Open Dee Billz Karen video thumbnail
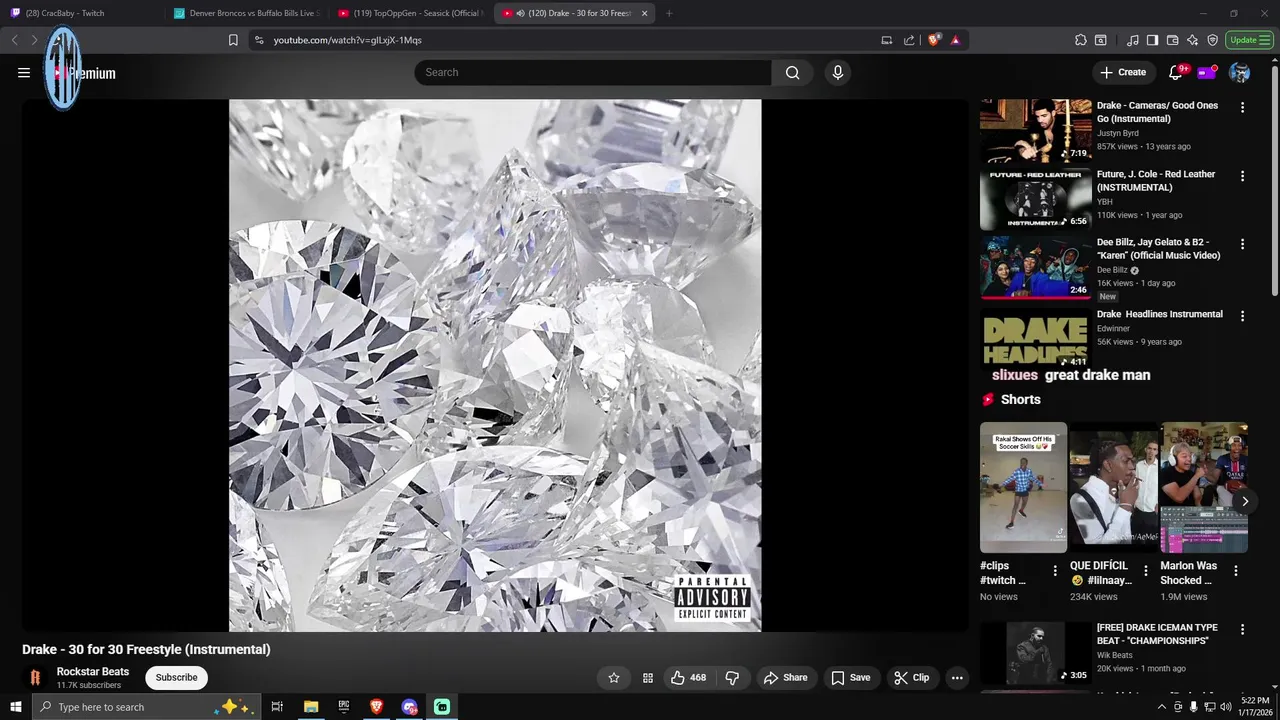 pyautogui.click(x=1036, y=267)
